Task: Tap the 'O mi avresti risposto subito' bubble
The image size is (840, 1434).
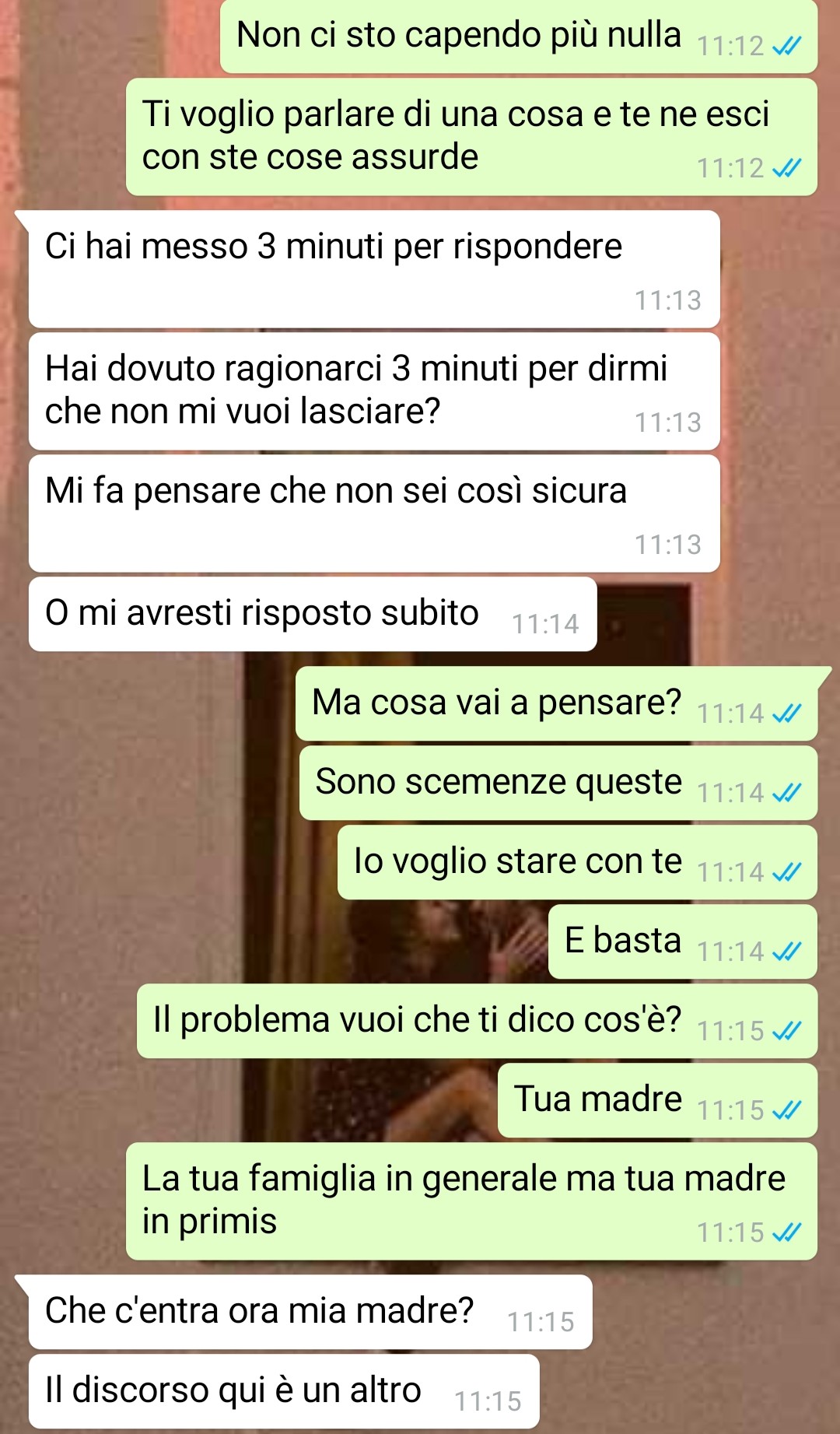Action: pos(313,614)
